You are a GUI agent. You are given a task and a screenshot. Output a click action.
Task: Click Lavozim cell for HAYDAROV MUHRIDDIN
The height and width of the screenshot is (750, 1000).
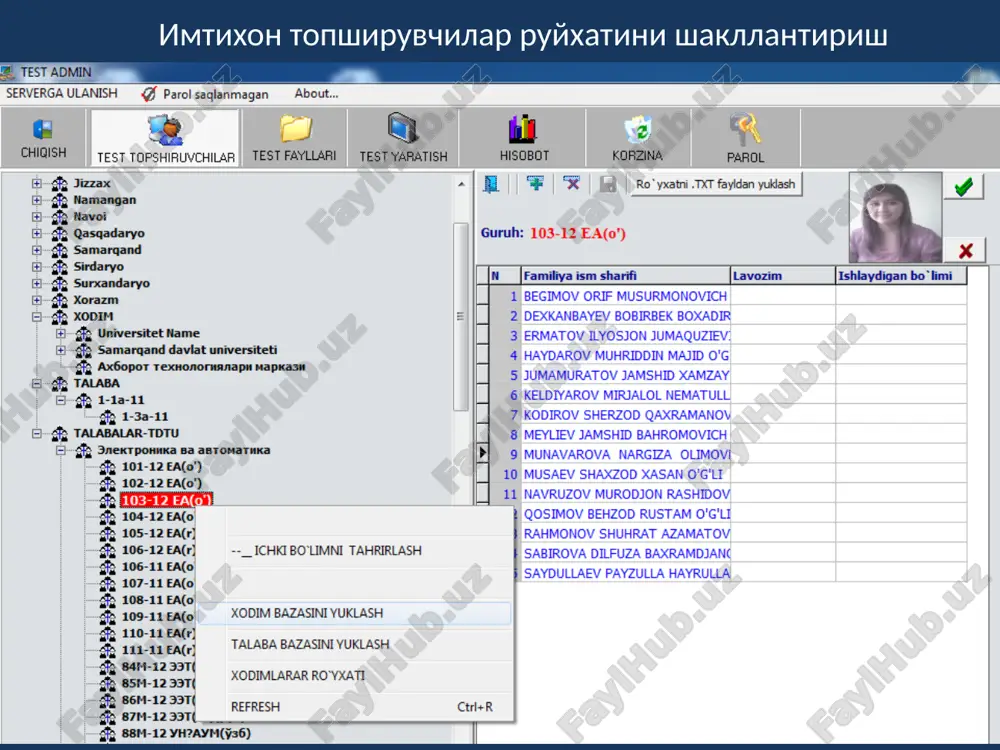783,356
